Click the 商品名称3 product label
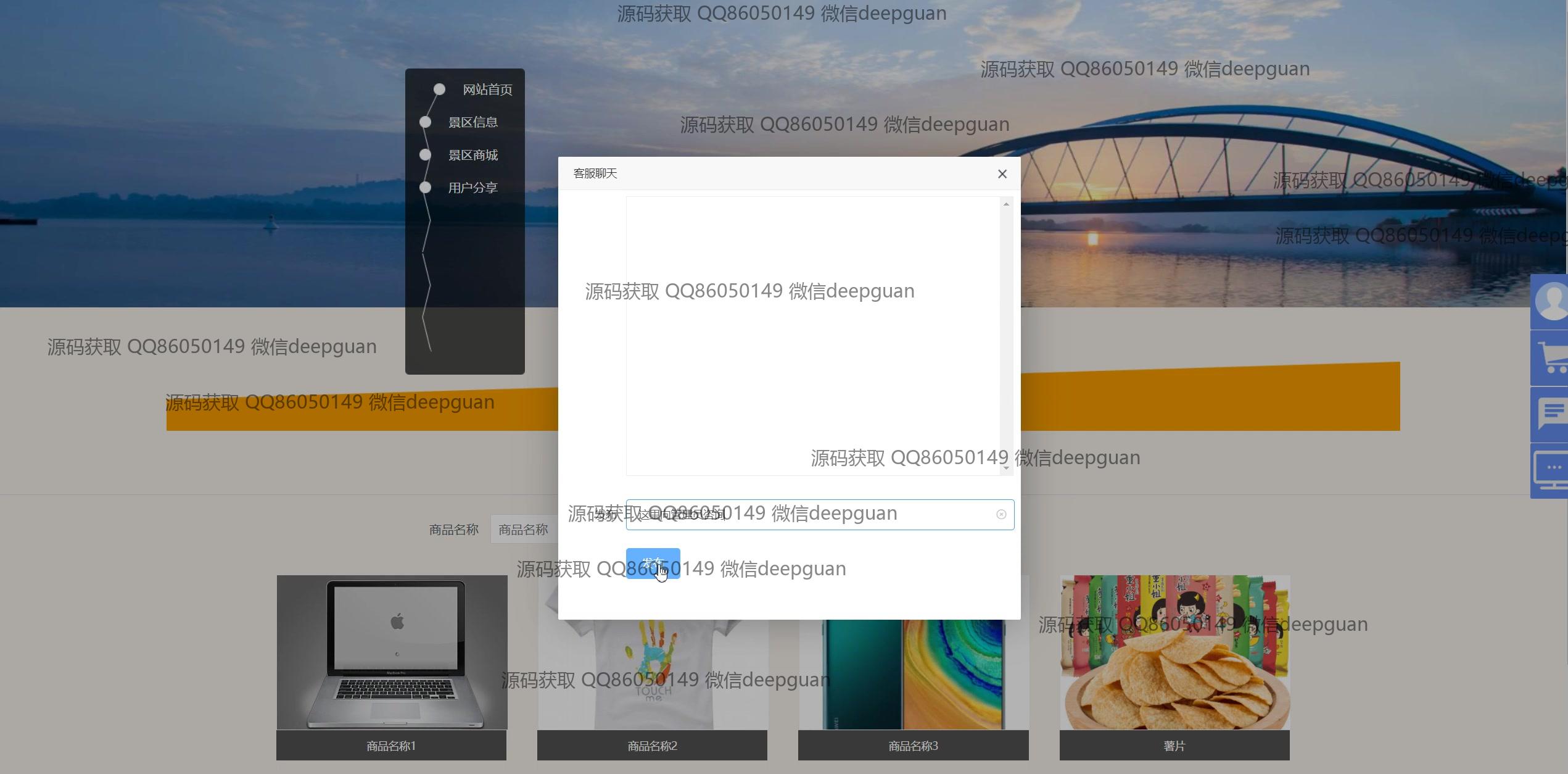The width and height of the screenshot is (1568, 774). 913,746
